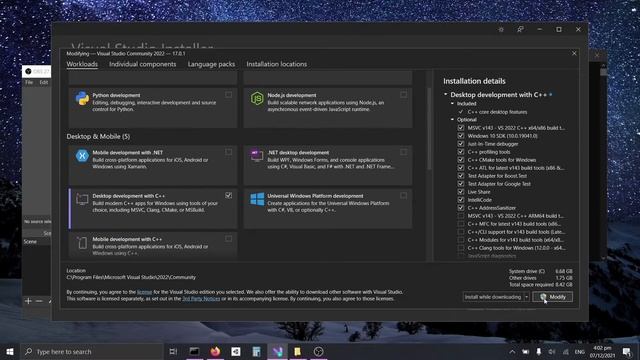The width and height of the screenshot is (640, 360).
Task: Open the Unity app on the taskbar
Action: tap(236, 351)
